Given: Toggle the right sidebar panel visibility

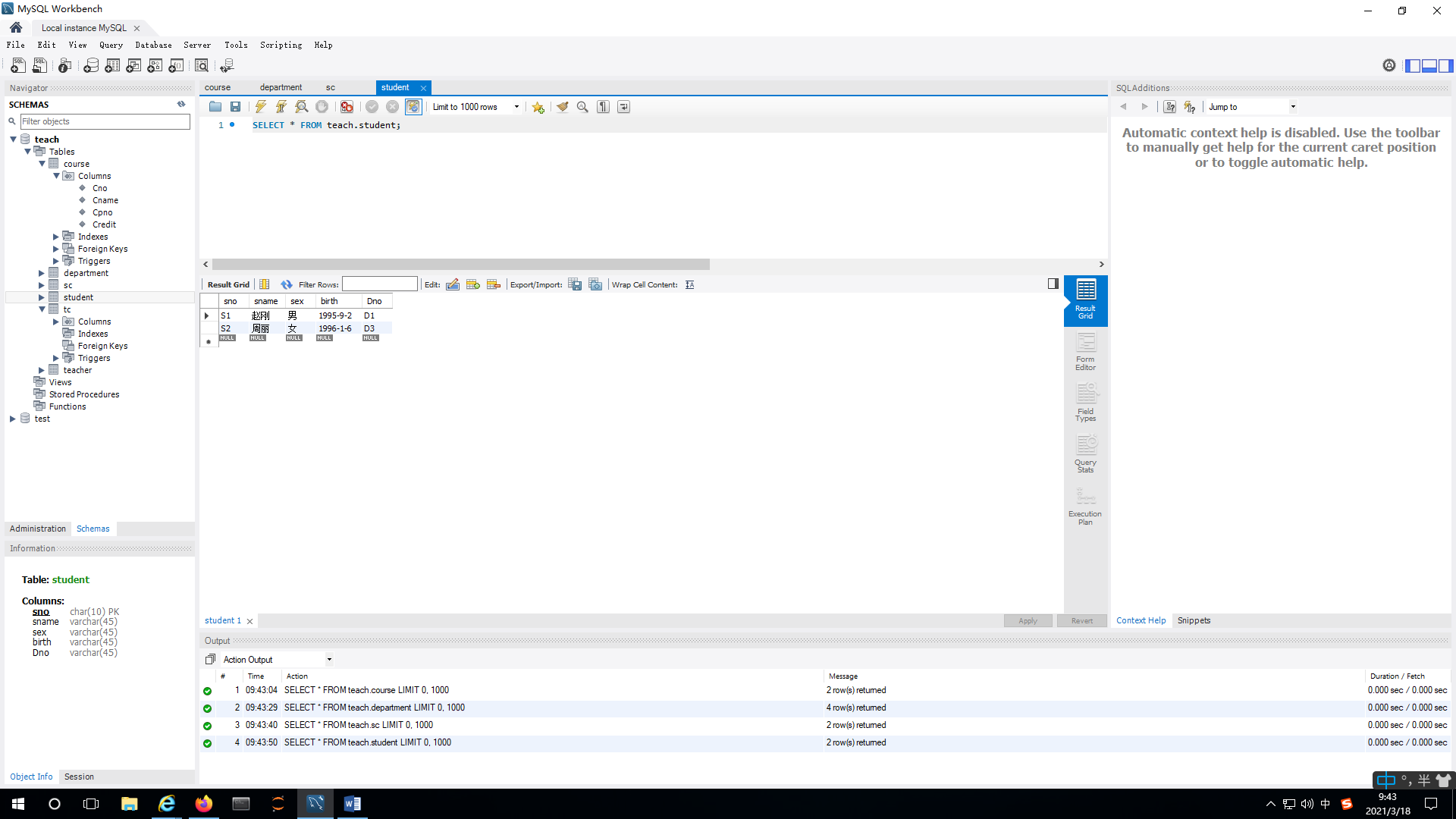Looking at the screenshot, I should tap(1446, 66).
